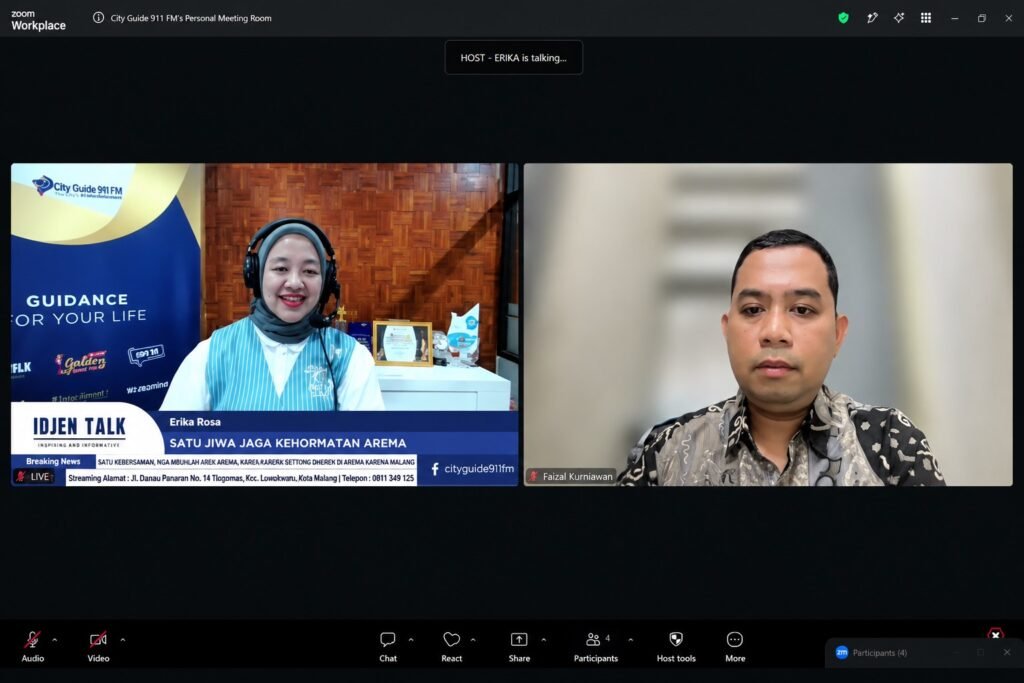The width and height of the screenshot is (1024, 683).
Task: Change view layout with grid icon
Action: point(926,18)
